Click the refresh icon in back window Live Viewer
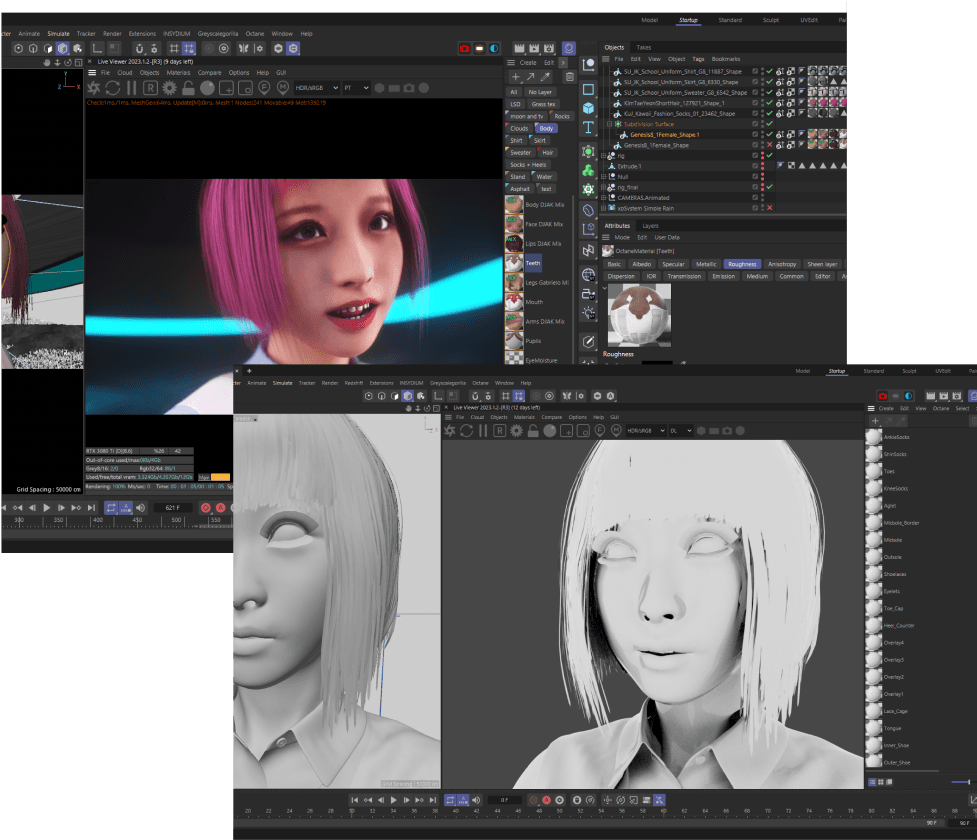 pos(113,88)
